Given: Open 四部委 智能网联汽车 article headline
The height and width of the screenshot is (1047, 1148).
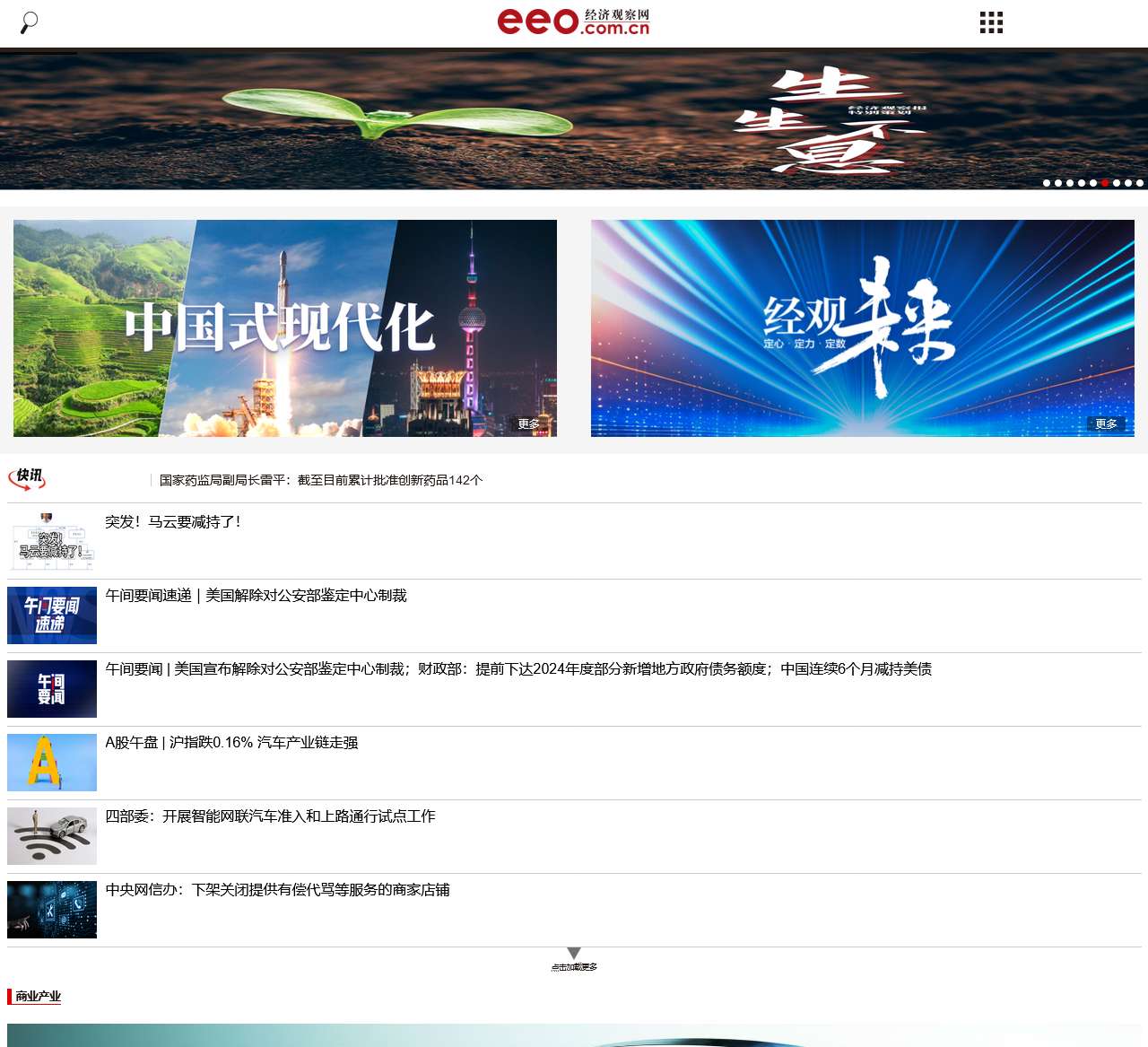Looking at the screenshot, I should pos(270,816).
